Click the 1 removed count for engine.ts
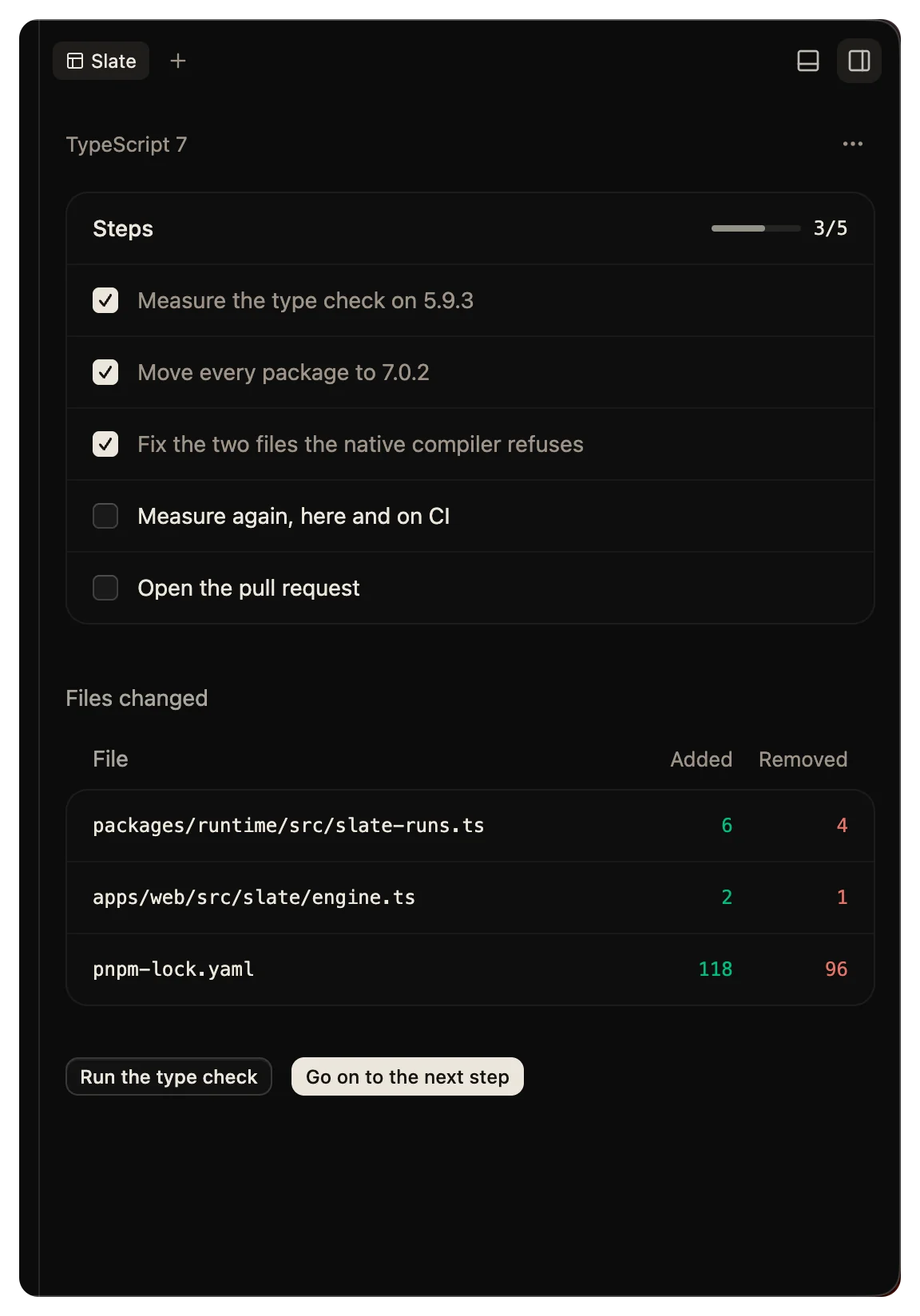Viewport: 920px width, 1316px height. pyautogui.click(x=842, y=898)
